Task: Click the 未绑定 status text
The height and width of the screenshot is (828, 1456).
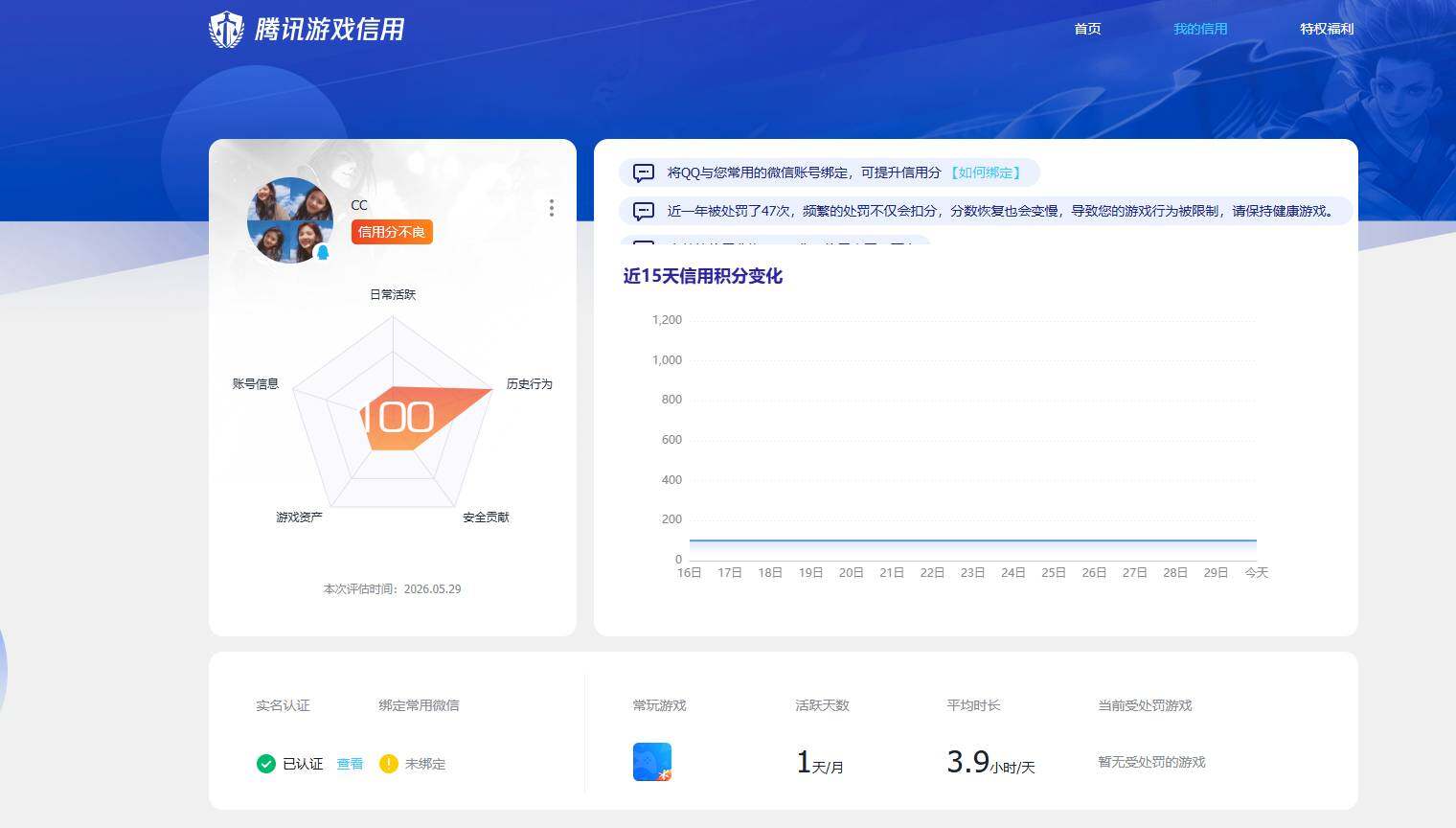Action: pos(425,764)
